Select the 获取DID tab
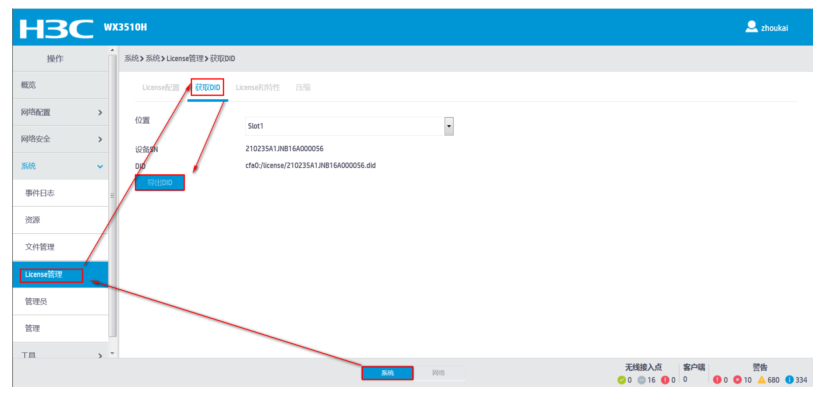820x395 pixels. pos(208,87)
